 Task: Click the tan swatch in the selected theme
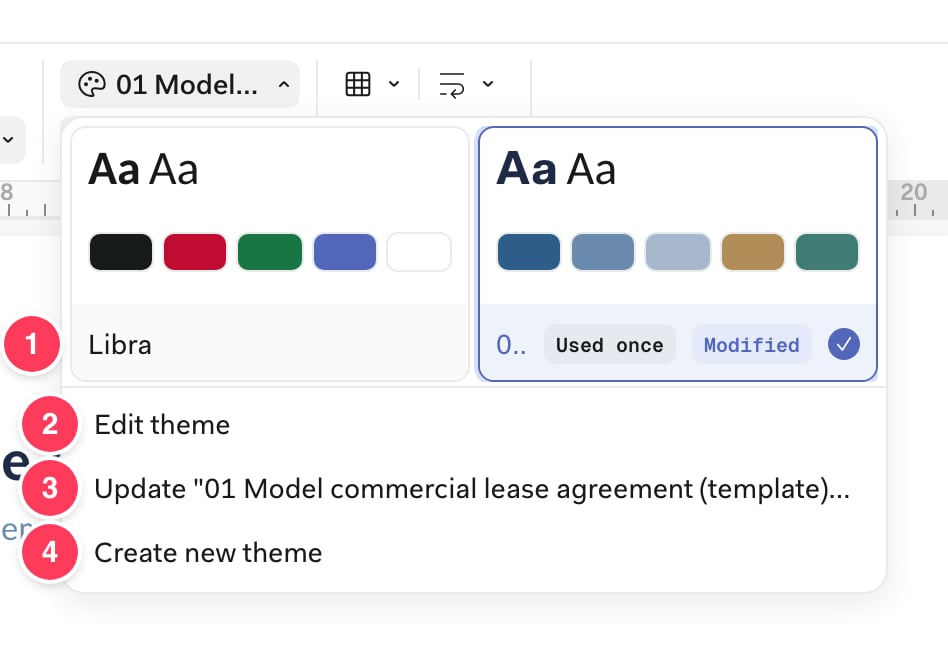(x=753, y=251)
